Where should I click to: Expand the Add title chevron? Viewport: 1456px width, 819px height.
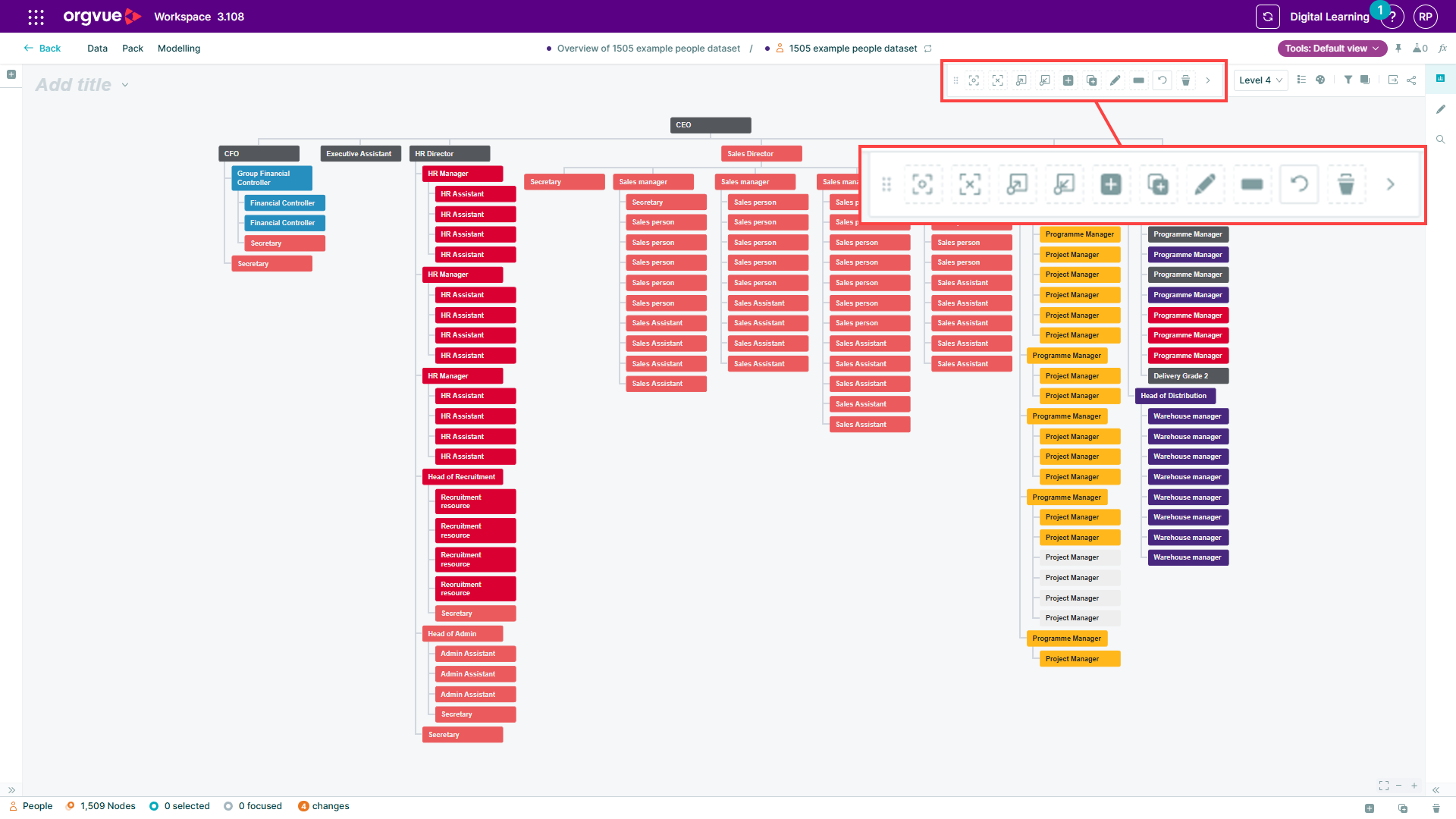pos(125,85)
